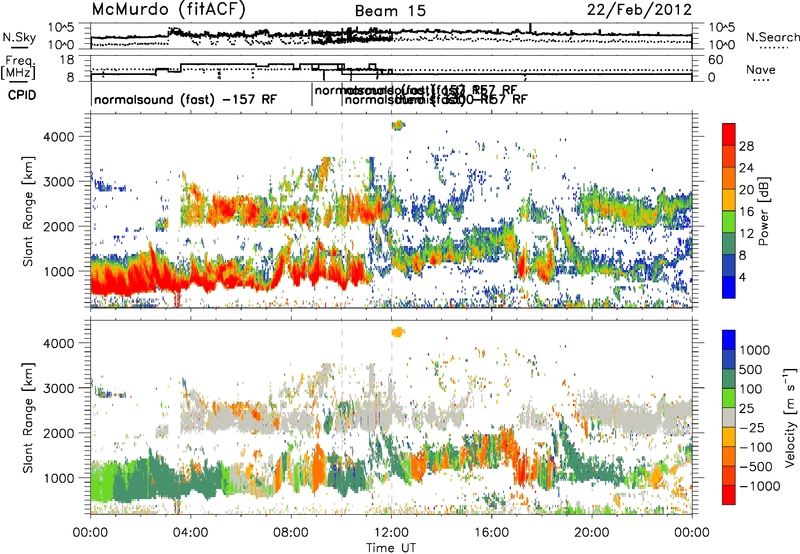This screenshot has width=800, height=554.
Task: Click the 'Nave' legend label
Action: pos(761,69)
